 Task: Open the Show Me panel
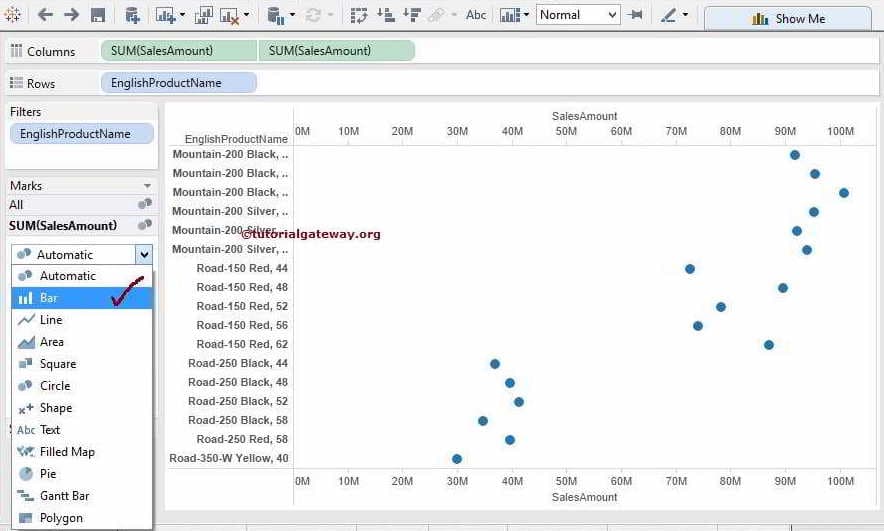tap(788, 19)
